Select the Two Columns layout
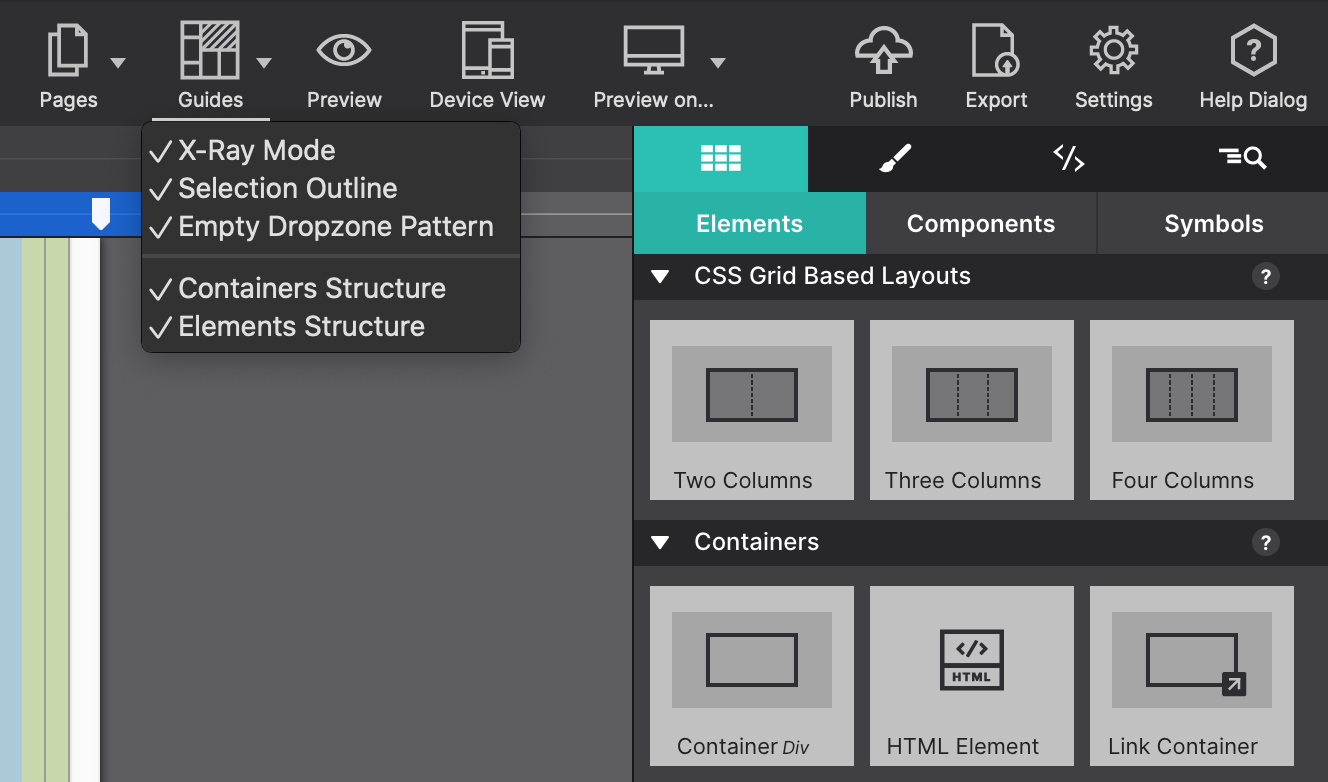Viewport: 1328px width, 782px height. coord(752,410)
